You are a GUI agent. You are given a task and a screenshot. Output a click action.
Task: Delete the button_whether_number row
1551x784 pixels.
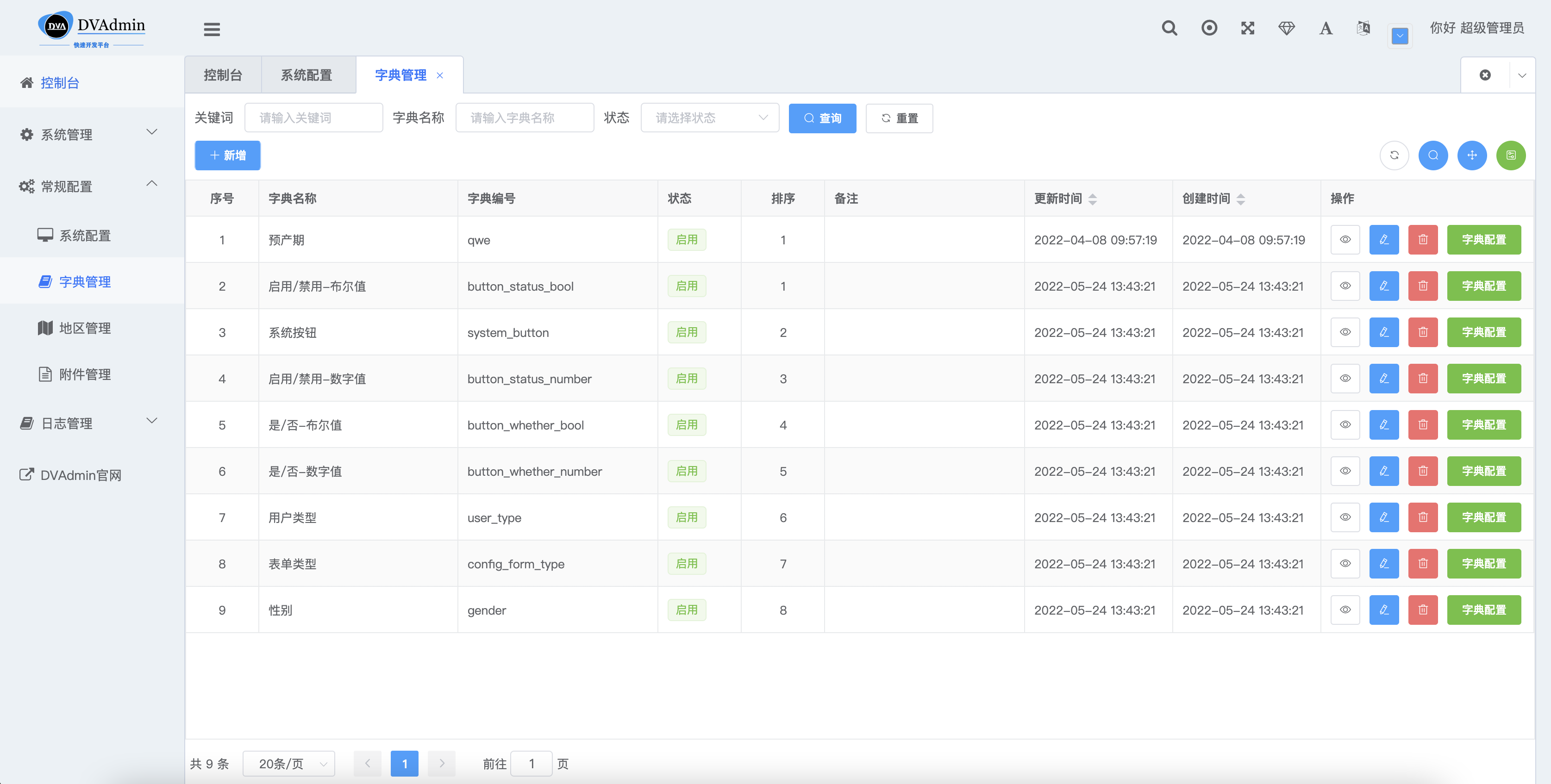tap(1423, 471)
